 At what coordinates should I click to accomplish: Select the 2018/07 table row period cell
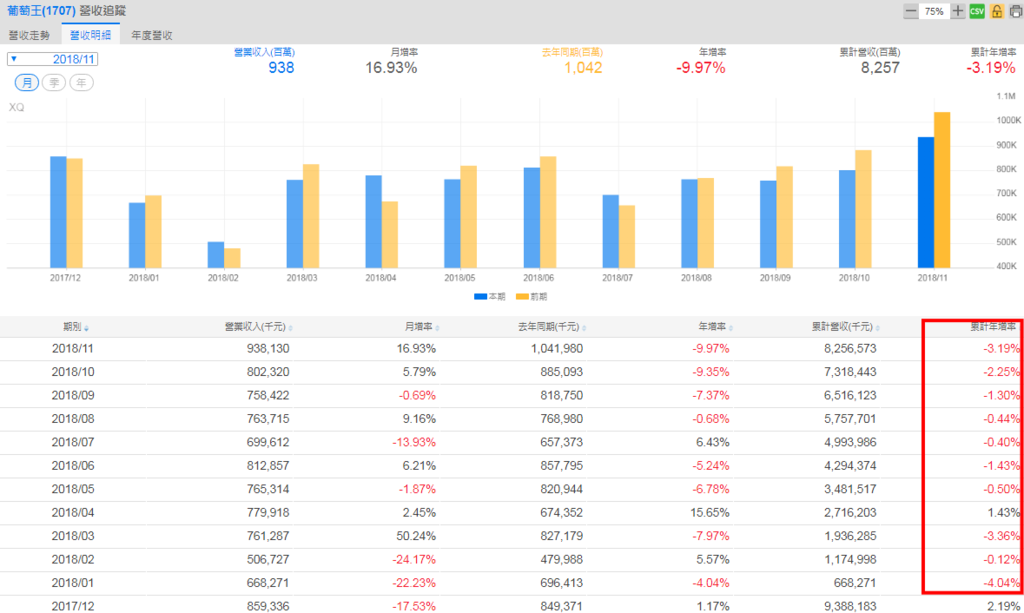point(72,443)
